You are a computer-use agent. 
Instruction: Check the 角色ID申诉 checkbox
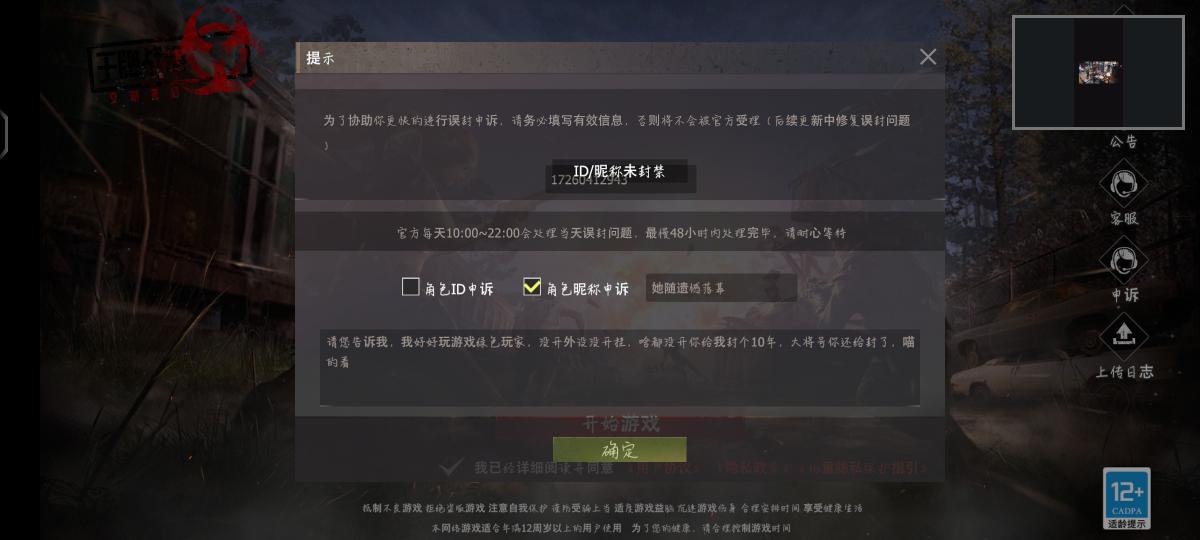[410, 287]
